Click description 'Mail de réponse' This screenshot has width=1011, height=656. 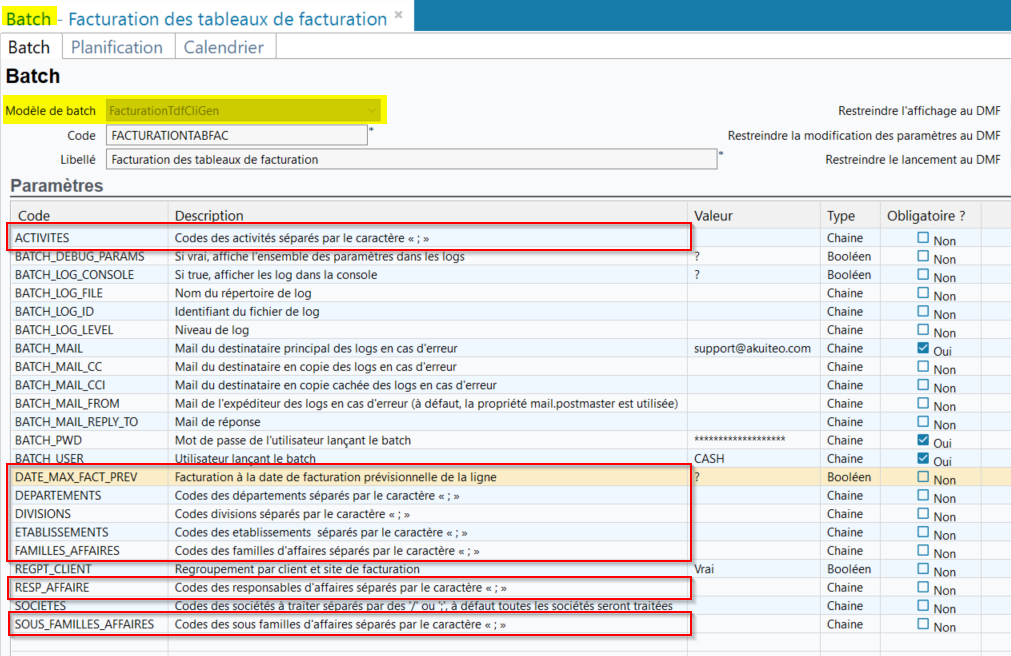tap(217, 422)
